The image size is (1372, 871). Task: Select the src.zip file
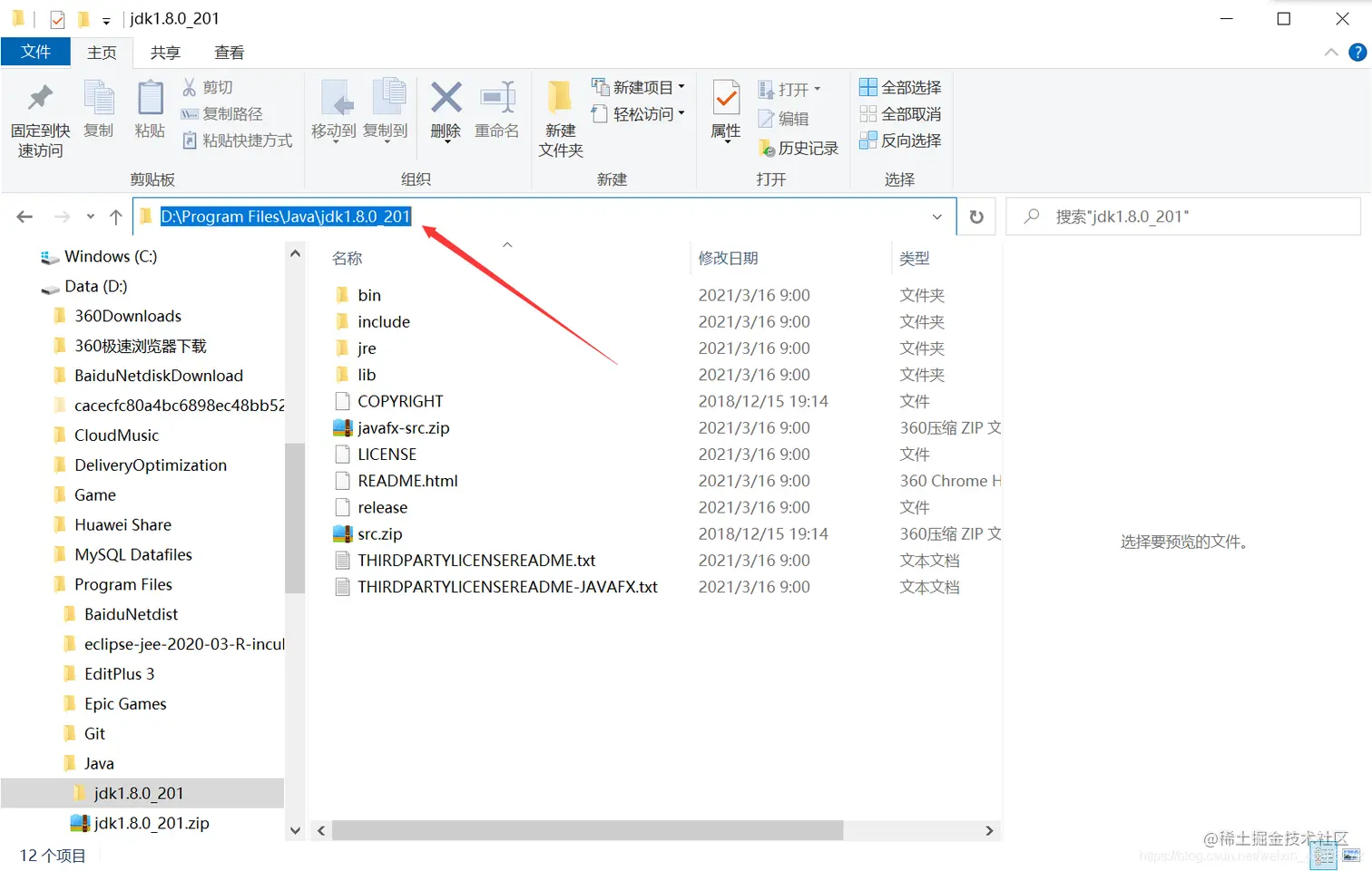pos(379,534)
